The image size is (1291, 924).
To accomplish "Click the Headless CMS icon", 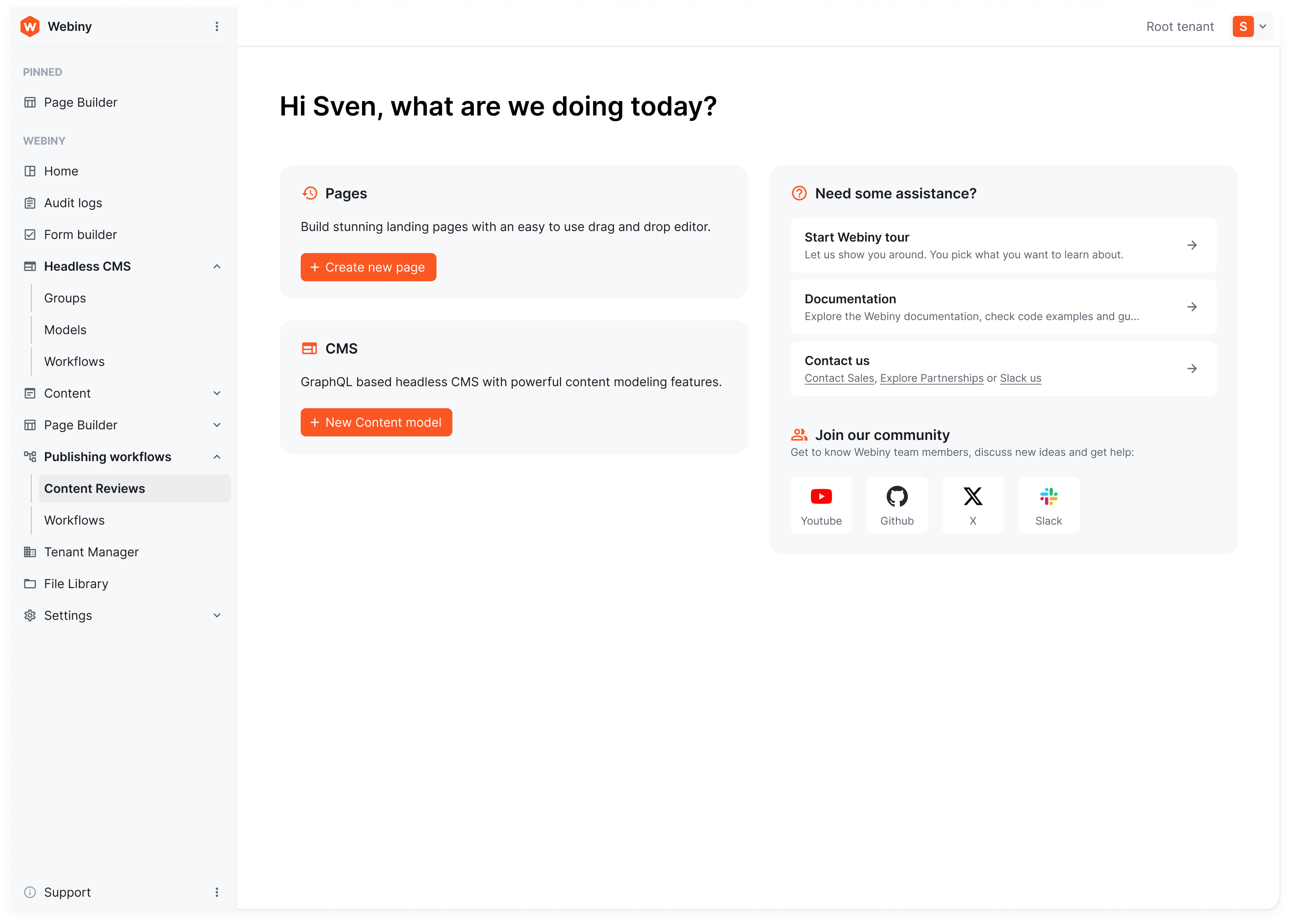I will point(30,266).
